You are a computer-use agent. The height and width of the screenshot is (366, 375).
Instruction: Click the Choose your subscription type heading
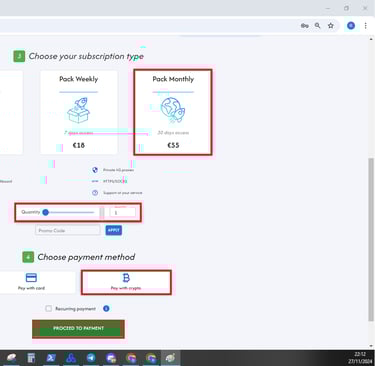point(86,56)
